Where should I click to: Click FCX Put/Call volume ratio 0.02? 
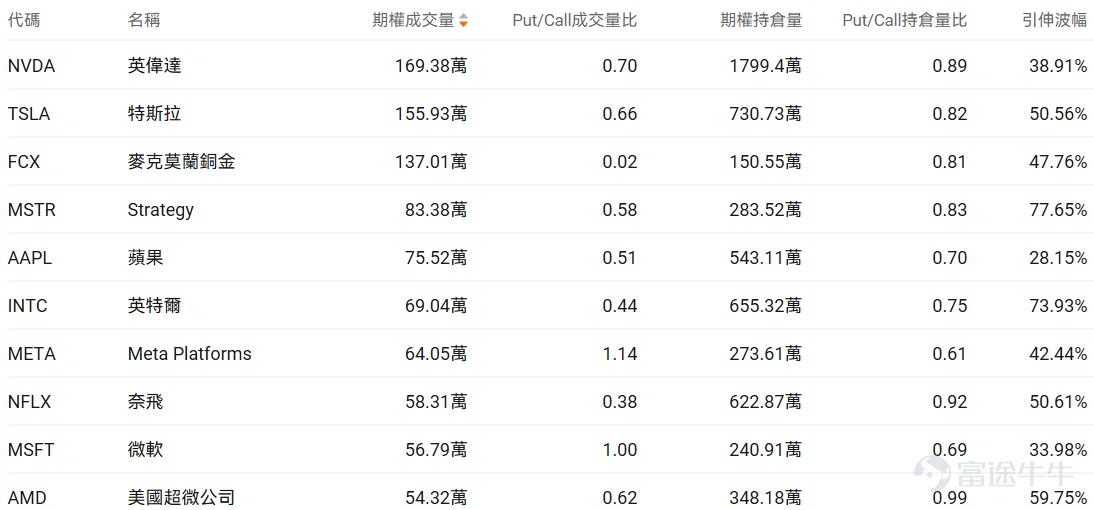tap(620, 163)
